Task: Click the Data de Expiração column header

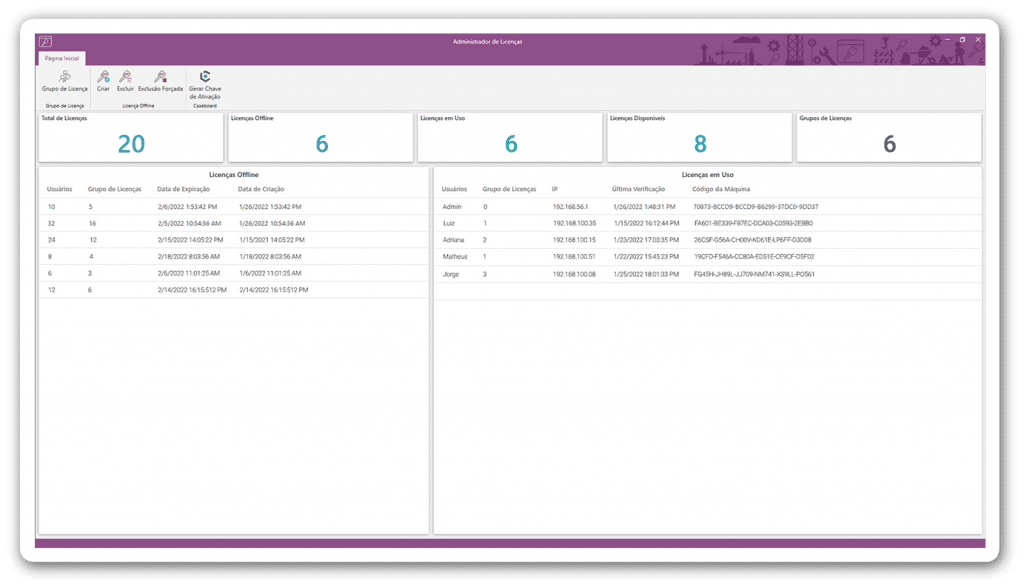Action: [184, 189]
